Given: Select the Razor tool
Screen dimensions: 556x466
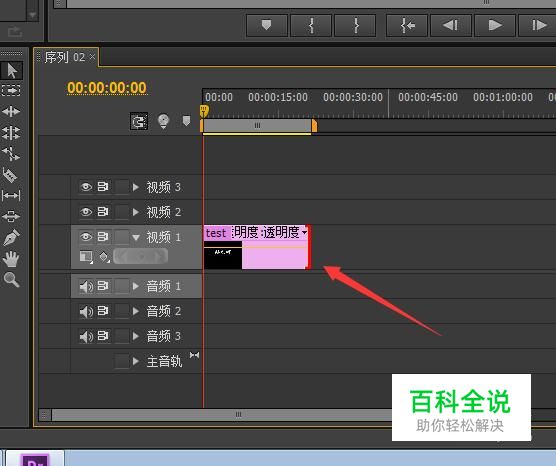Looking at the screenshot, I should click(x=10, y=175).
